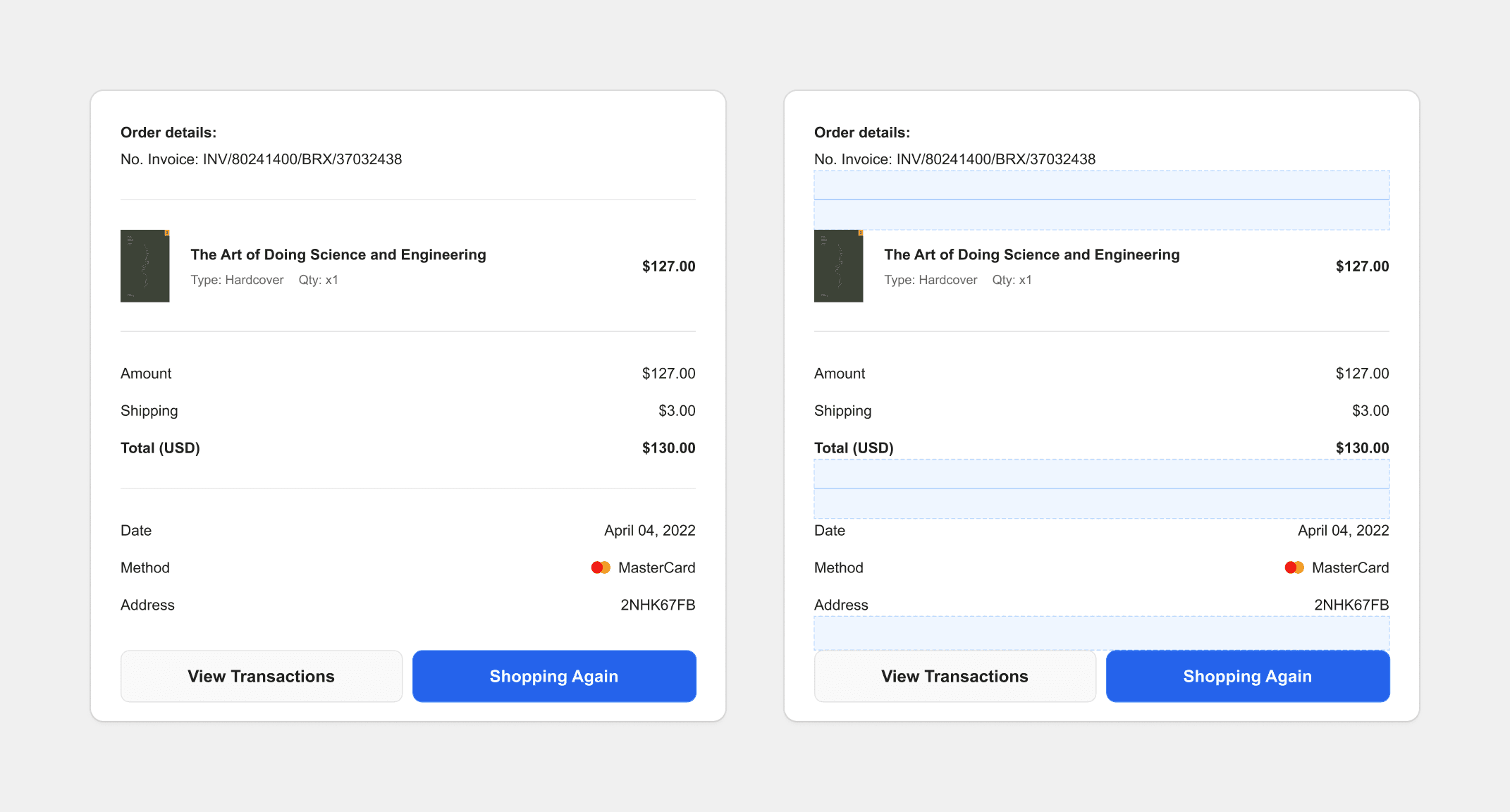The image size is (1510, 812).
Task: Click MasterCard logo icon in right card
Action: coord(1294,567)
